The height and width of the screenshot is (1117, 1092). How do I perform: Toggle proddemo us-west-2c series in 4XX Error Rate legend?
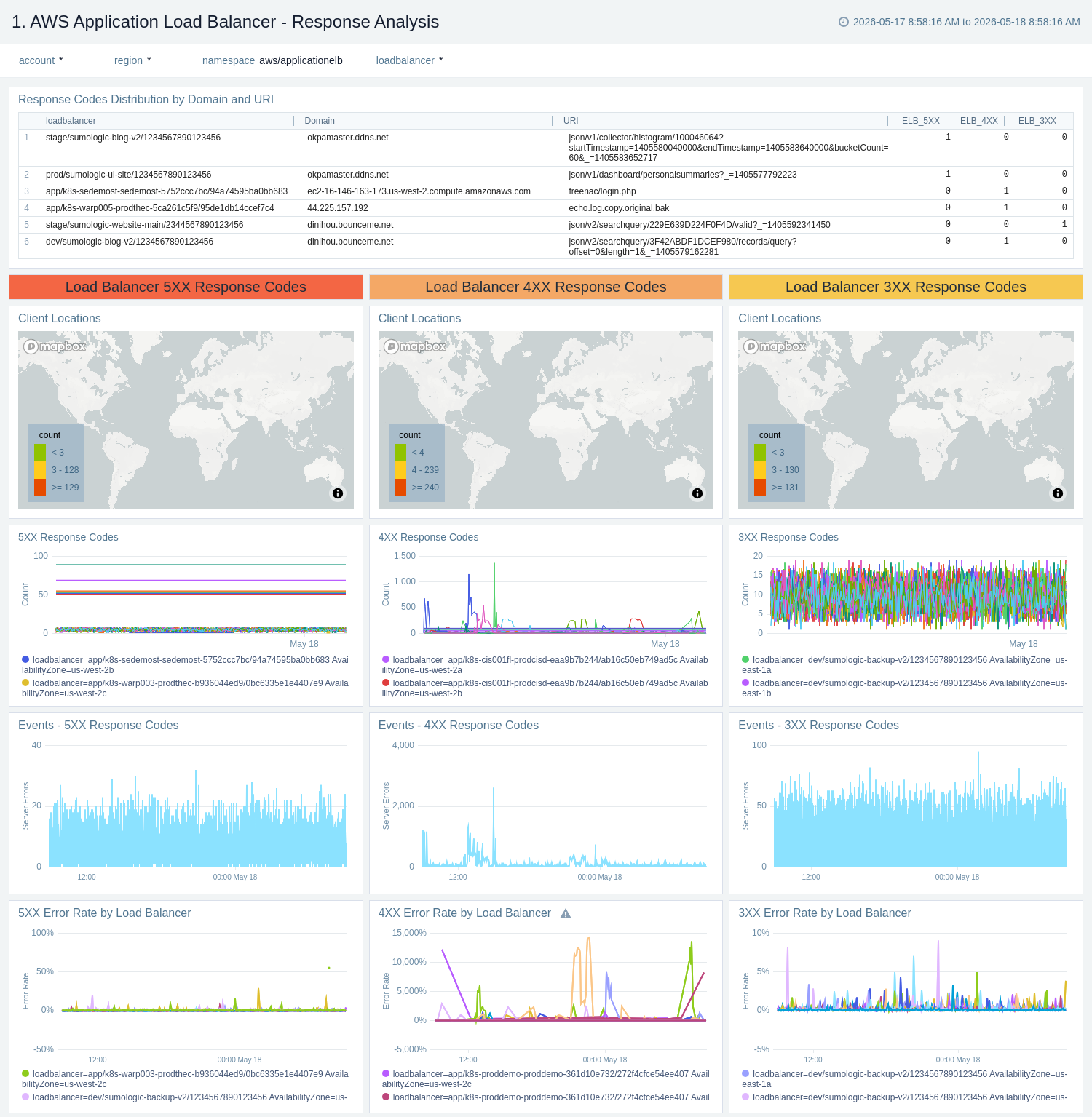pos(545,1079)
